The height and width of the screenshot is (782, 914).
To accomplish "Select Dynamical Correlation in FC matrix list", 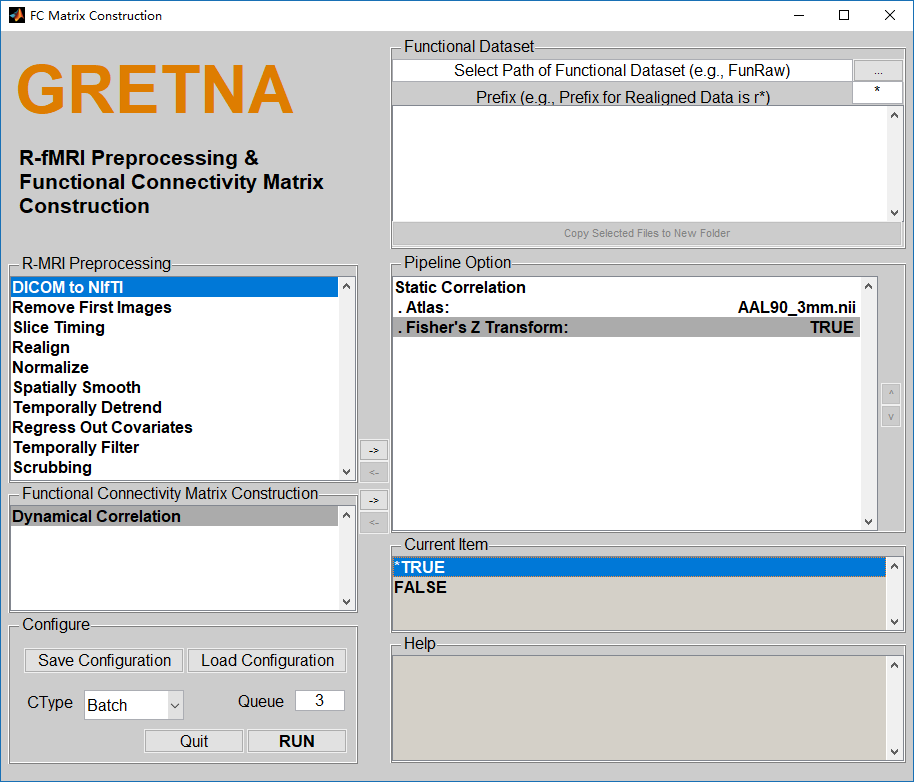I will point(174,516).
